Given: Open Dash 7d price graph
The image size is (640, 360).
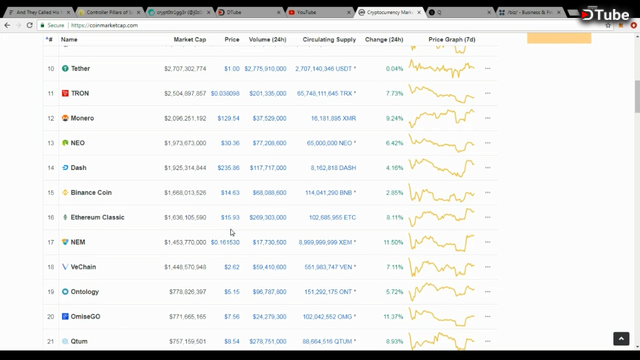Looking at the screenshot, I should coord(442,167).
